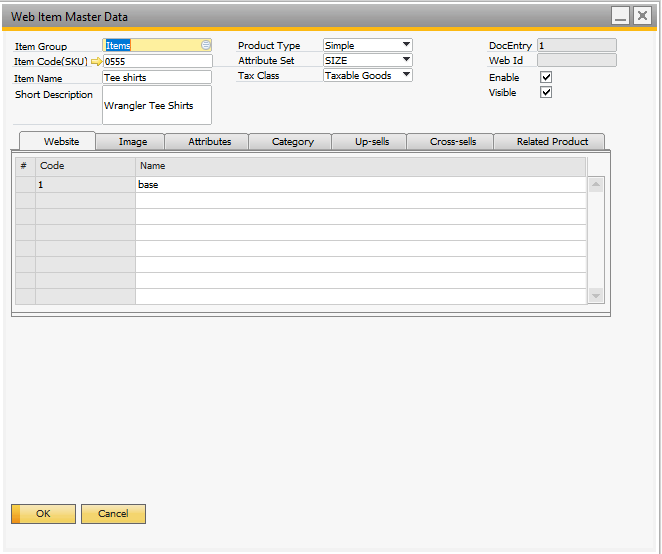Minimize the Web Item Master Data window
Viewport: 662px width, 554px height.
click(620, 16)
